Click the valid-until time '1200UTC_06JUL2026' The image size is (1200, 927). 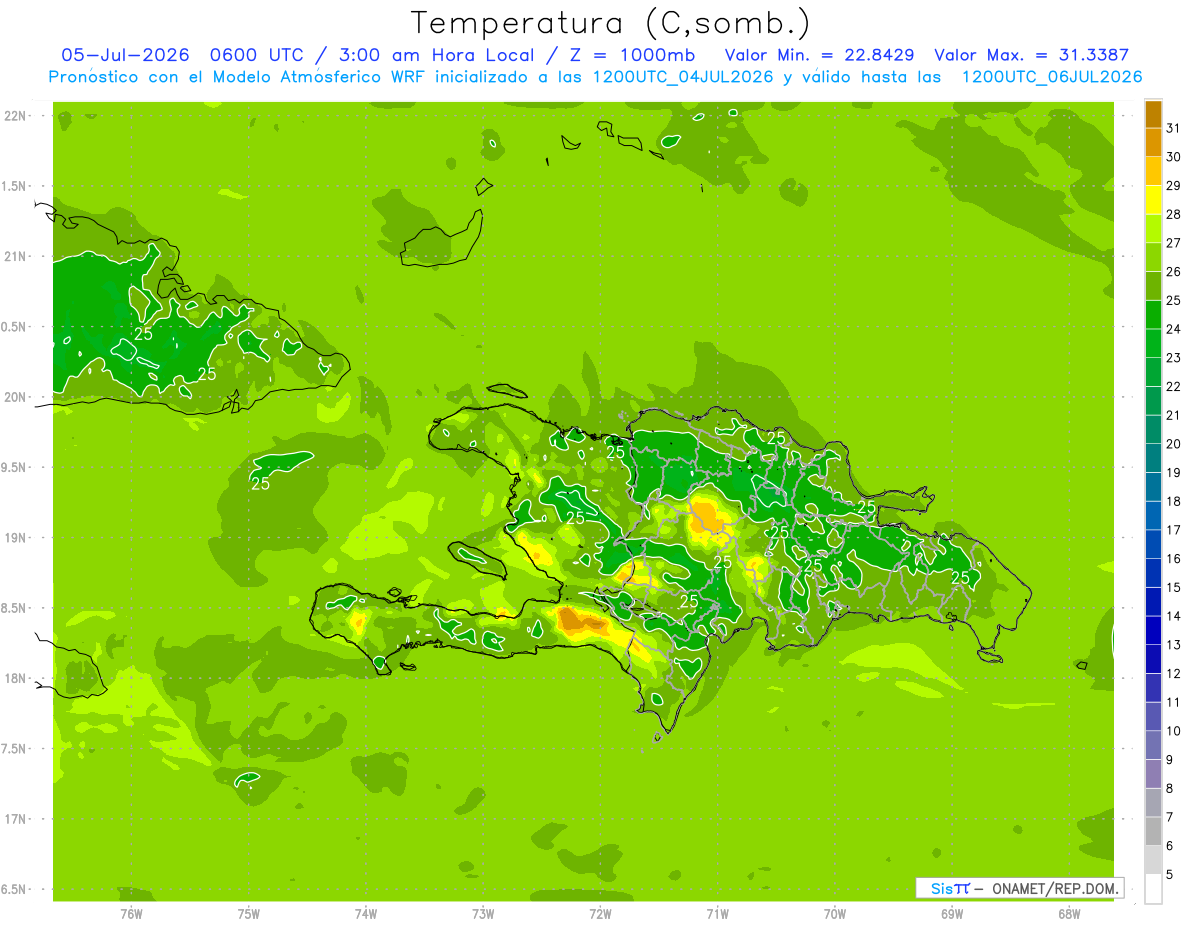tap(1051, 77)
